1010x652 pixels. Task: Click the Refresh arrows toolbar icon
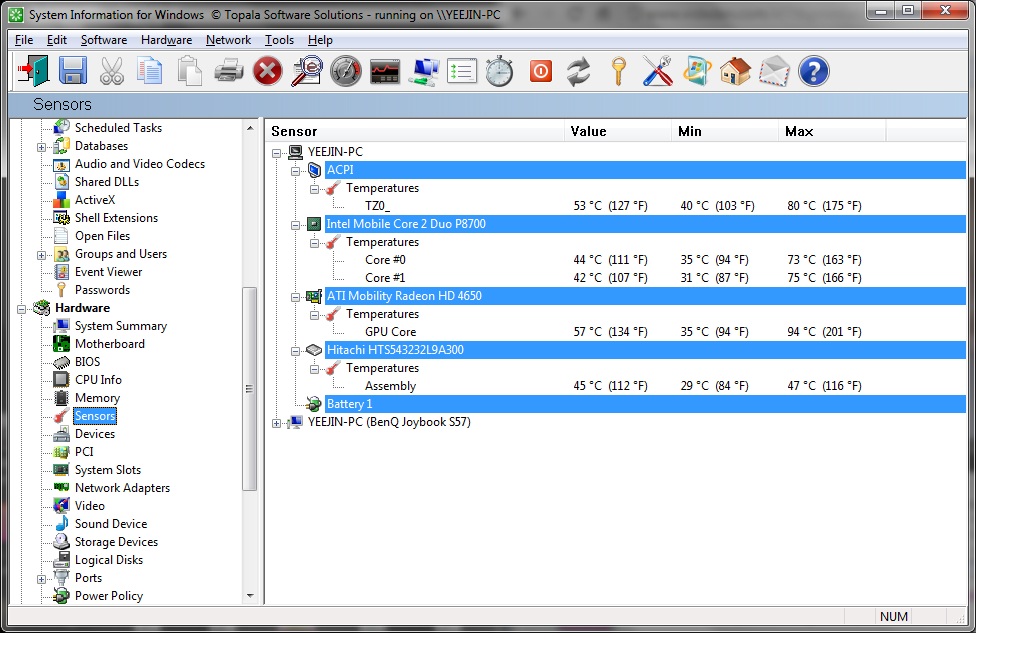tap(578, 71)
